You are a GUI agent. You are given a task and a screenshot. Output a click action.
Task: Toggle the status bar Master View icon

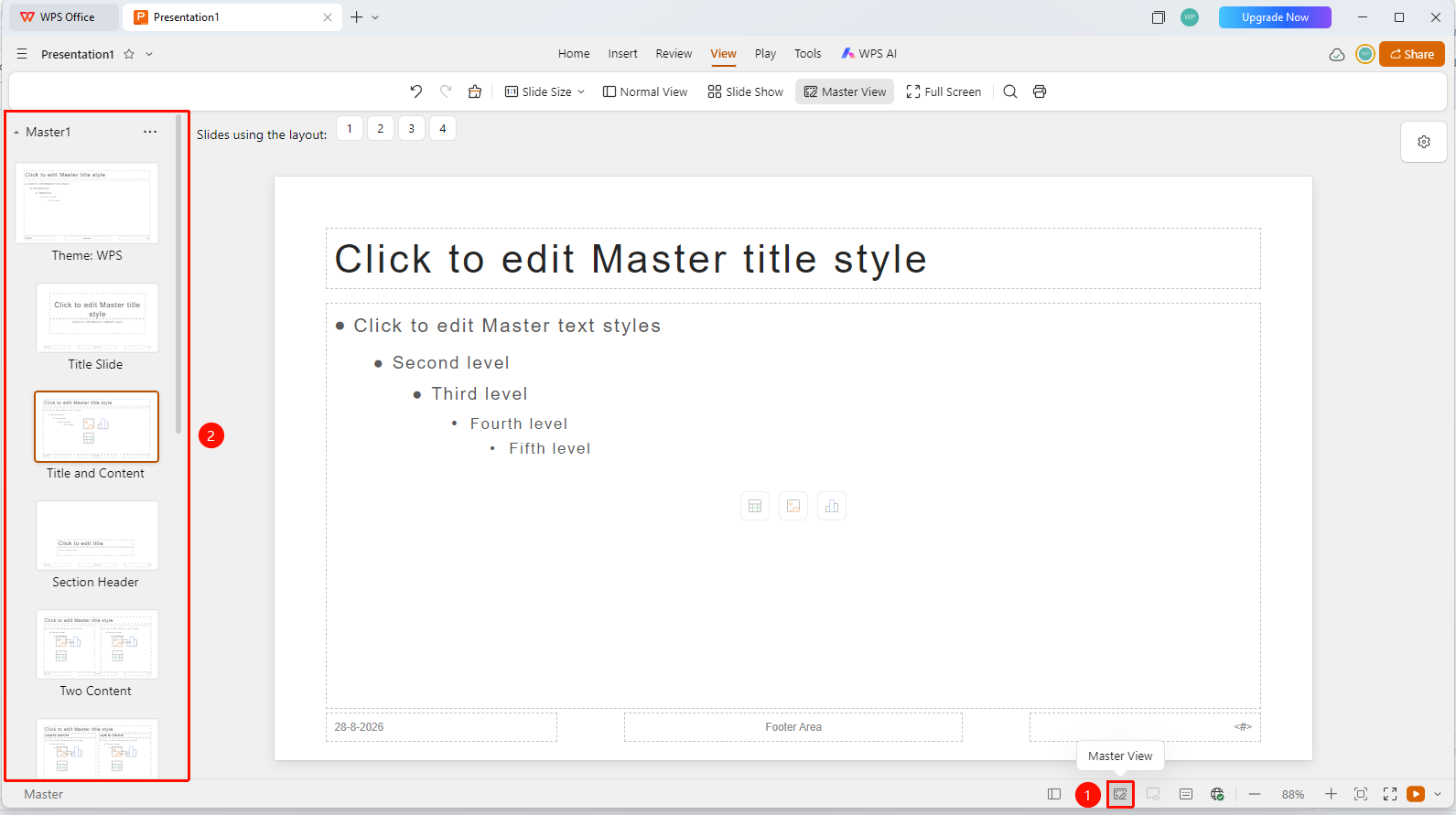(x=1120, y=794)
